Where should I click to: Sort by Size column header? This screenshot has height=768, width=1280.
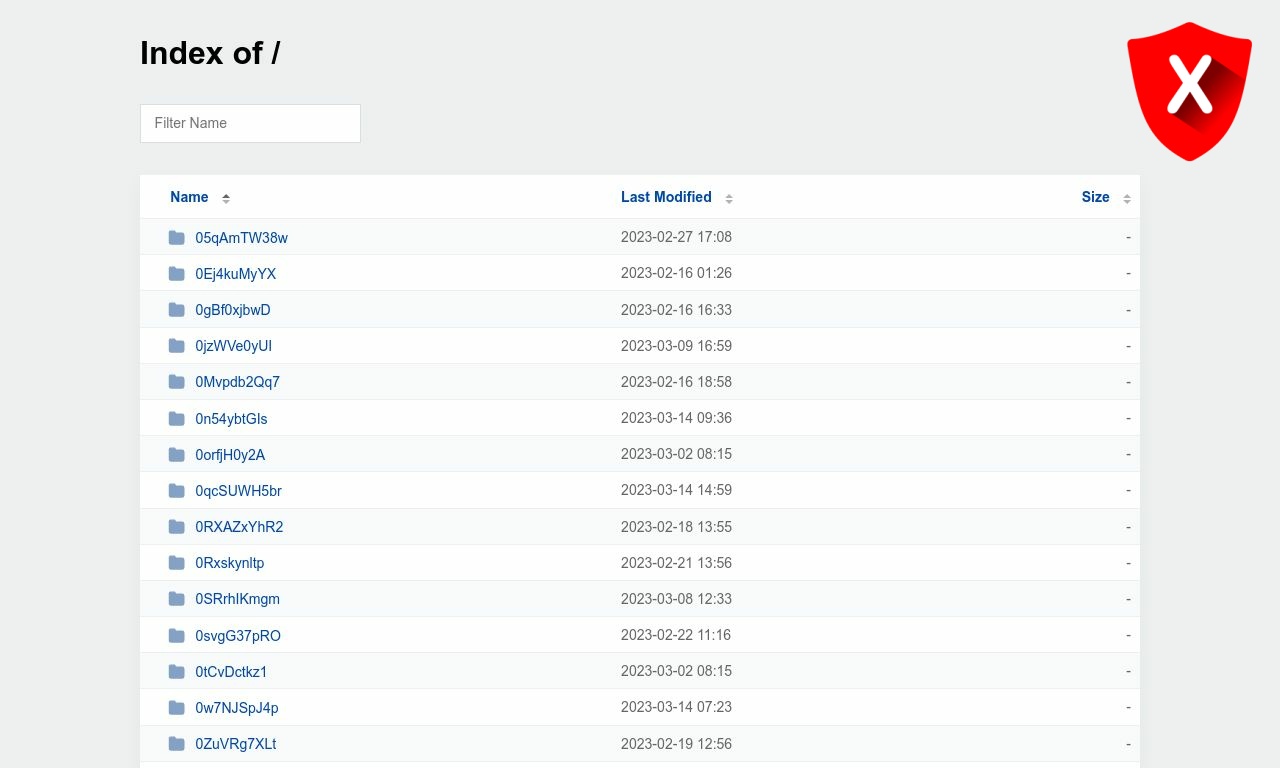[x=1095, y=197]
